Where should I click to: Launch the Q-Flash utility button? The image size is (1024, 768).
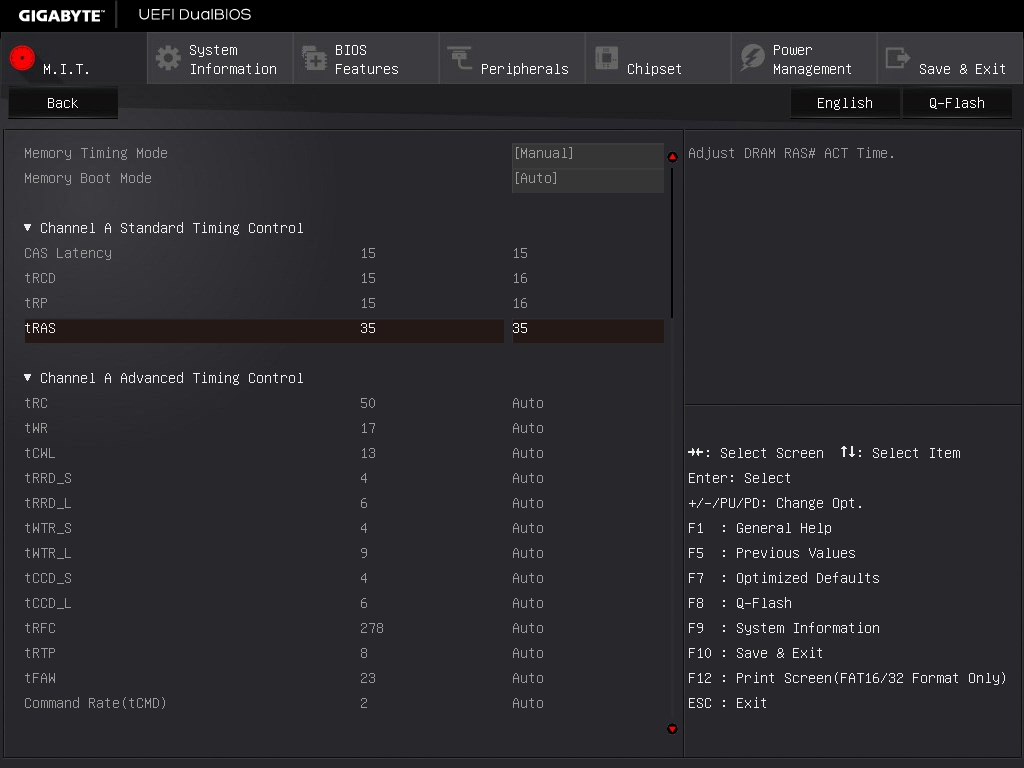click(x=957, y=103)
